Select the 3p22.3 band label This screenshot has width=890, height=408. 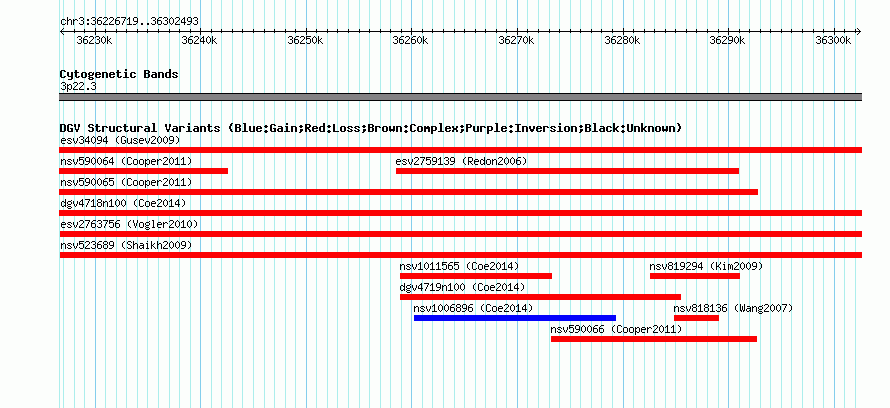point(78,86)
